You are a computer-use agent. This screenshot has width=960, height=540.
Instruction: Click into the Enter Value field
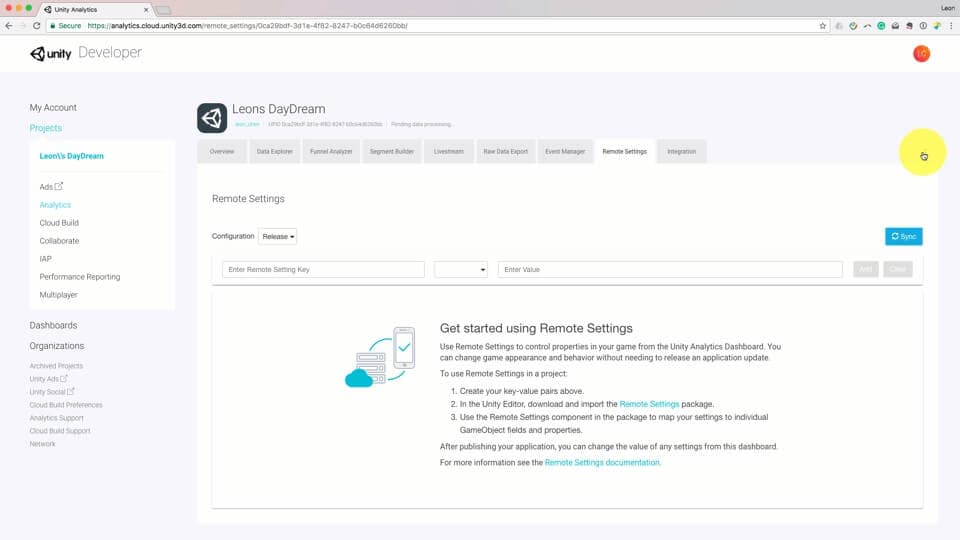[670, 269]
